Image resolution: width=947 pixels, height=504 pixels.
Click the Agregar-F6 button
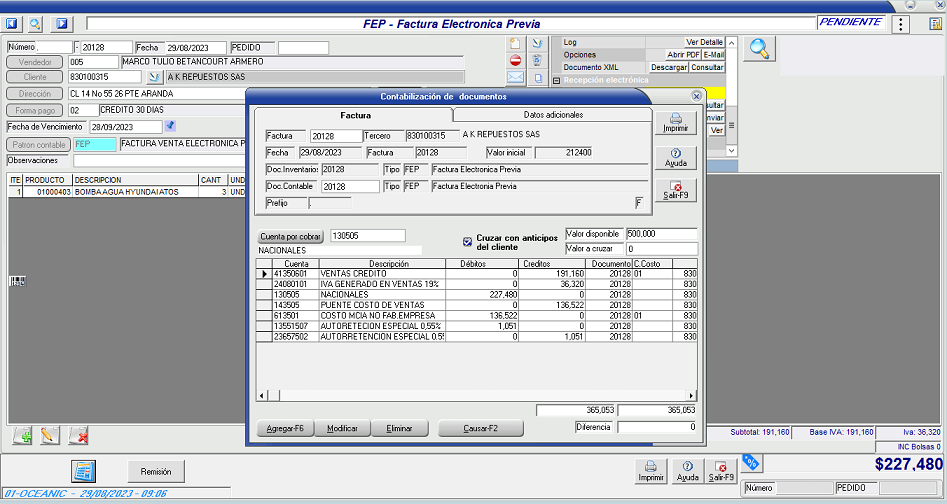coord(285,428)
